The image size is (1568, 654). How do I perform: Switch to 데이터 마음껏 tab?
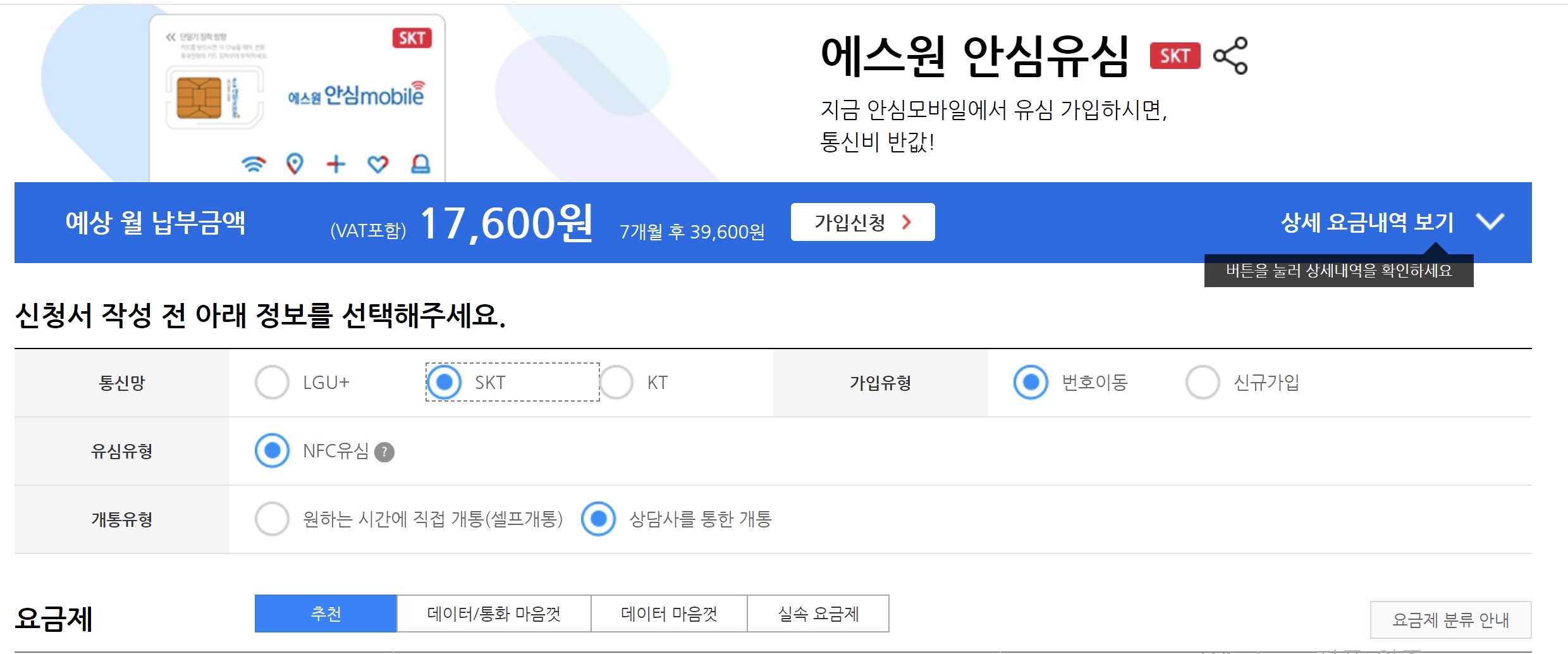669,614
